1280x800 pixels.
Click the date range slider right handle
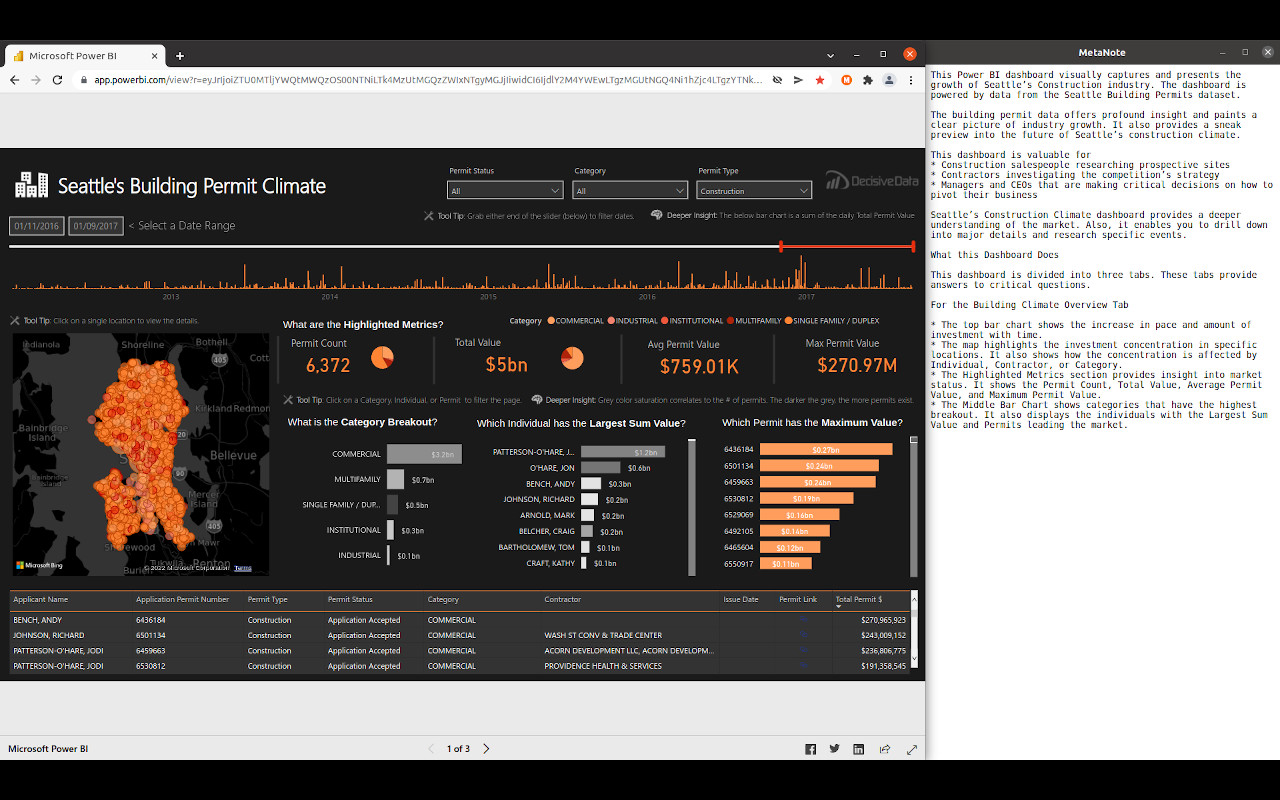(913, 246)
